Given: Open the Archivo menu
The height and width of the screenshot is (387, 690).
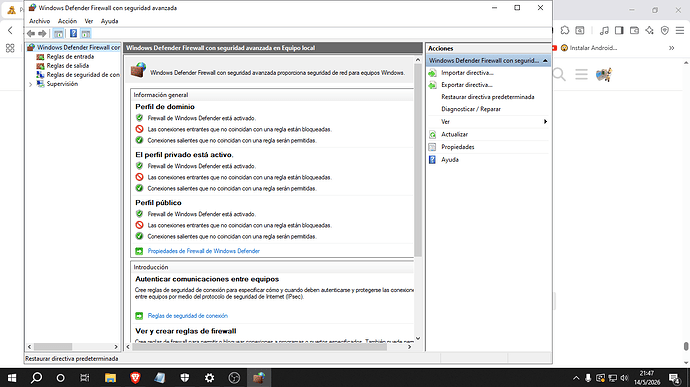Looking at the screenshot, I should pyautogui.click(x=40, y=21).
